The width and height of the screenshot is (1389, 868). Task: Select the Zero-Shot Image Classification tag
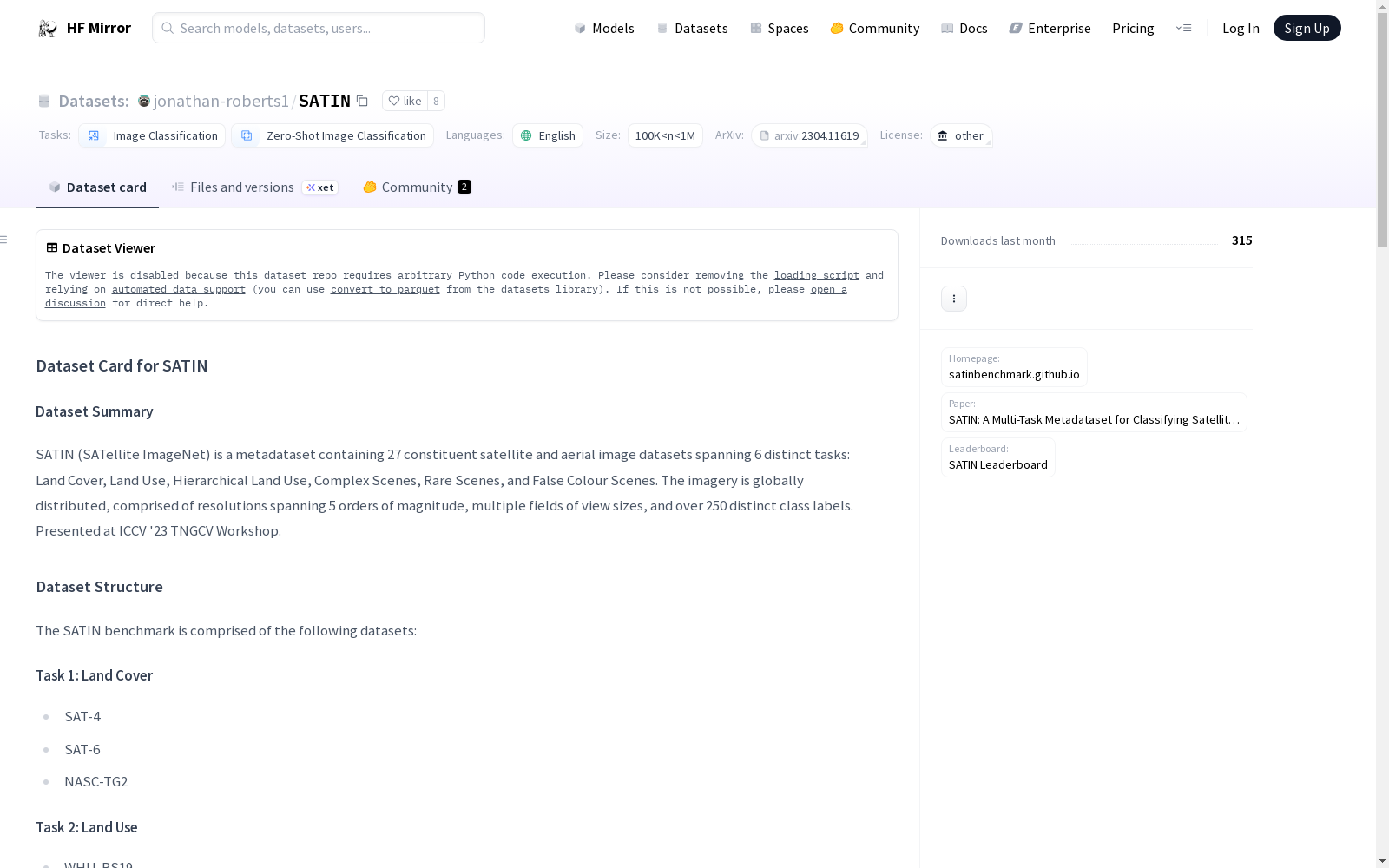[x=332, y=135]
